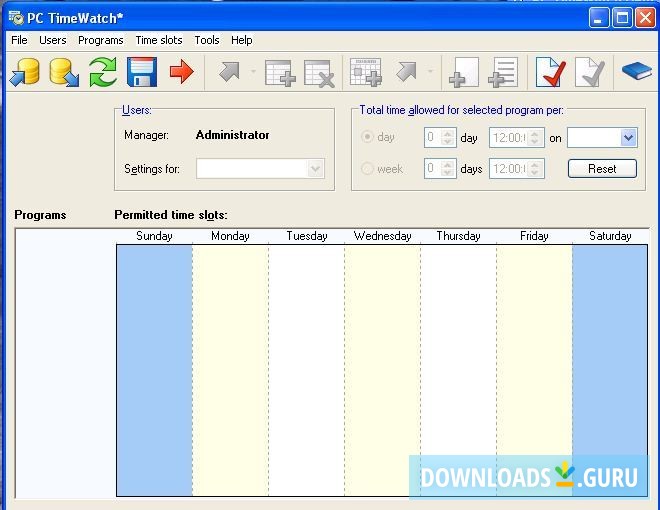Click the Sunday column header
This screenshot has height=510, width=660.
[154, 236]
